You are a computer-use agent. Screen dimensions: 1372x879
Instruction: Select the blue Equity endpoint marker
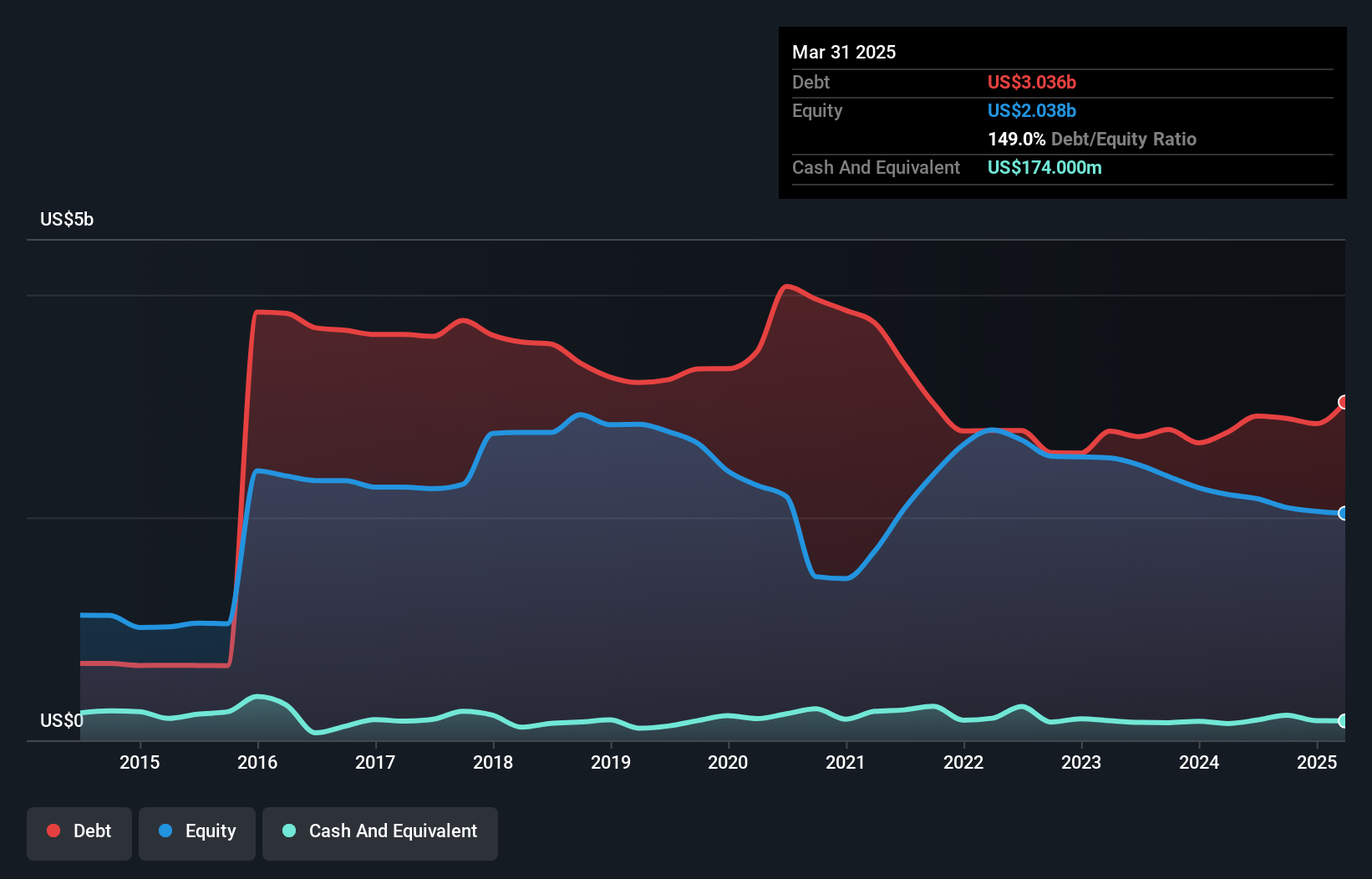[1344, 513]
